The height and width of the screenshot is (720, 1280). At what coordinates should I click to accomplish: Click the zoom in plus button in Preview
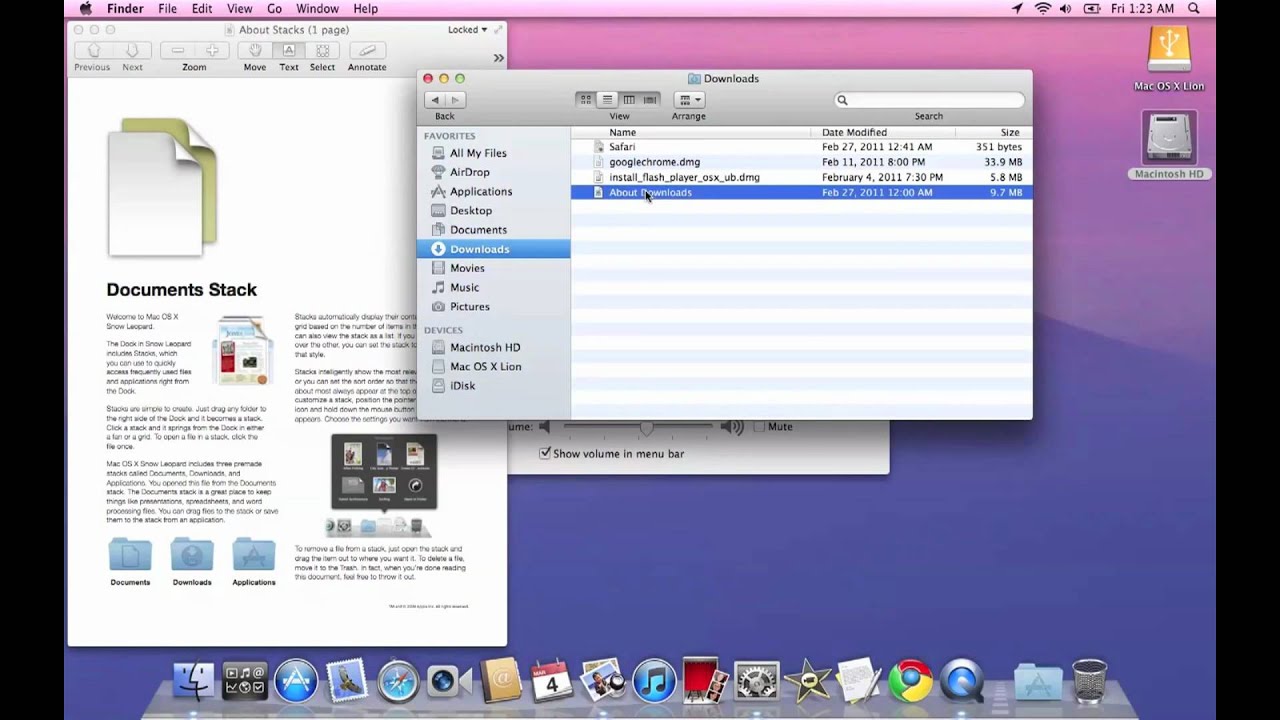point(212,50)
